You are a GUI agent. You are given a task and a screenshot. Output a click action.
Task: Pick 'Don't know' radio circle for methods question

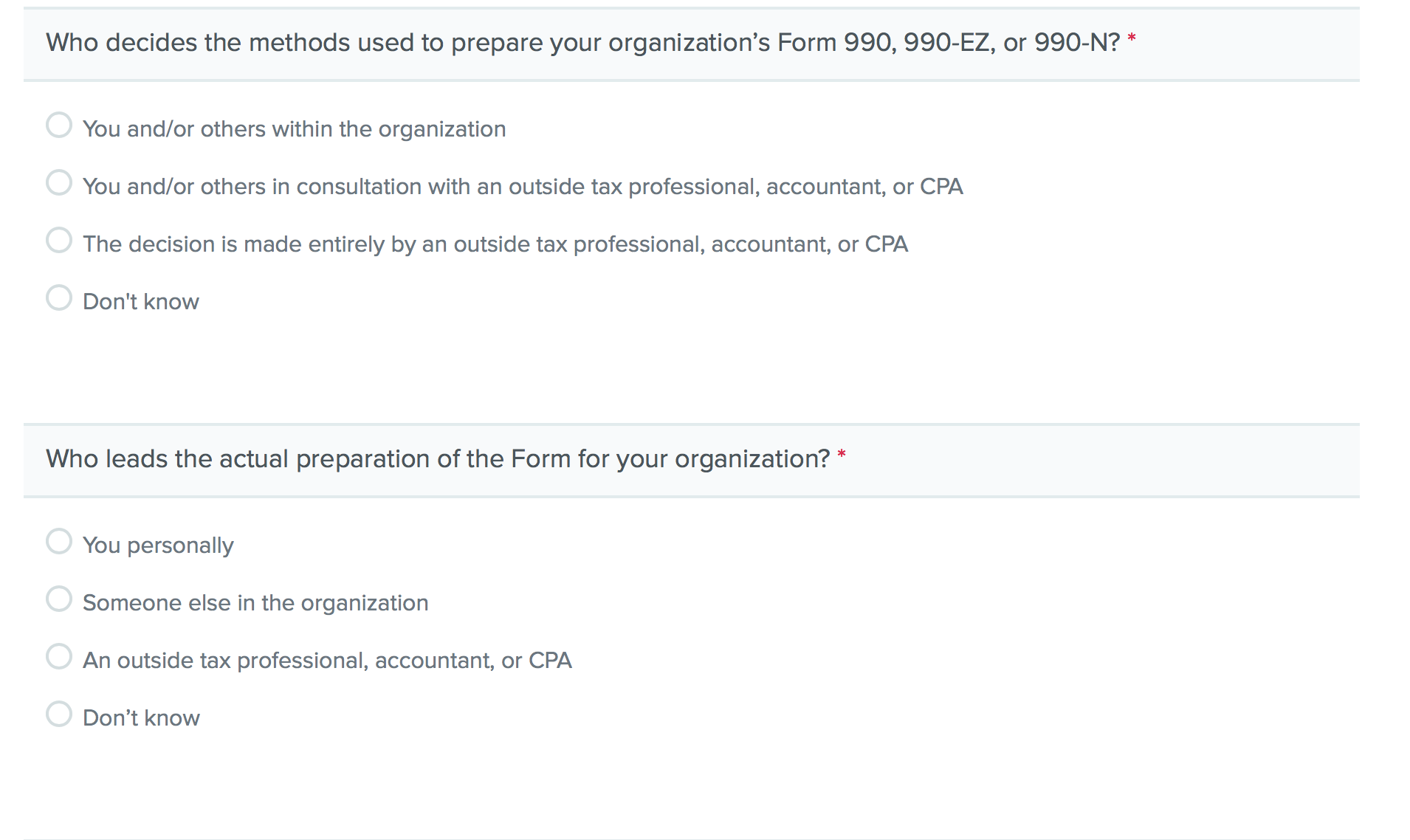click(59, 297)
